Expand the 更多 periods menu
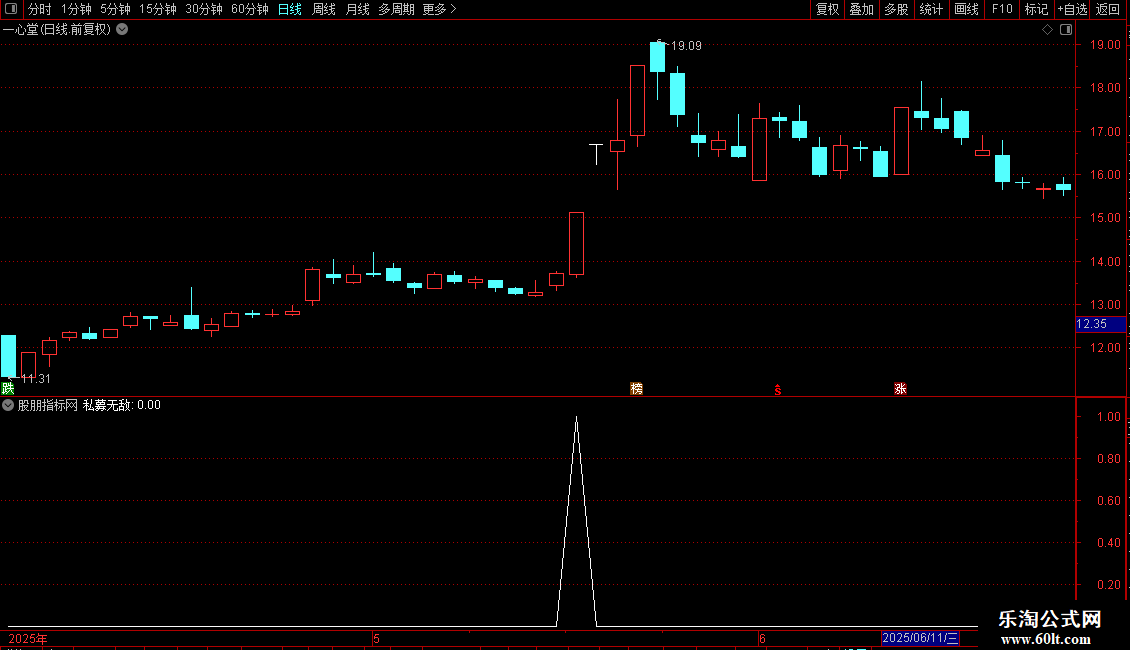The image size is (1130, 650). (440, 9)
